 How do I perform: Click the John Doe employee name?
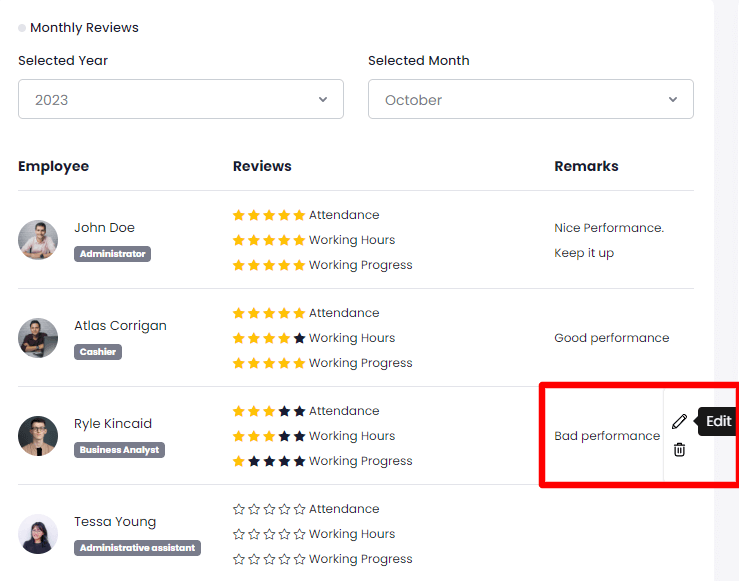[x=104, y=227]
